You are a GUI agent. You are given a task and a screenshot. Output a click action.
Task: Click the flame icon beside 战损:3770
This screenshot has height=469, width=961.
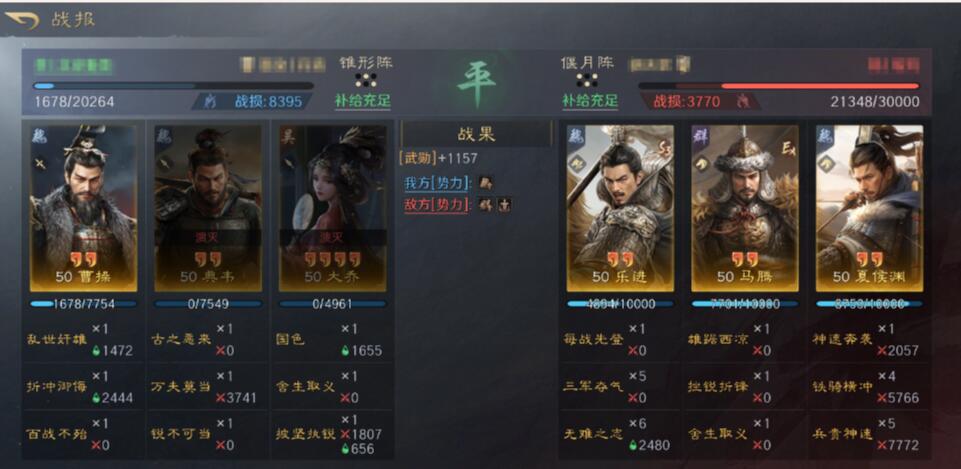pos(743,101)
